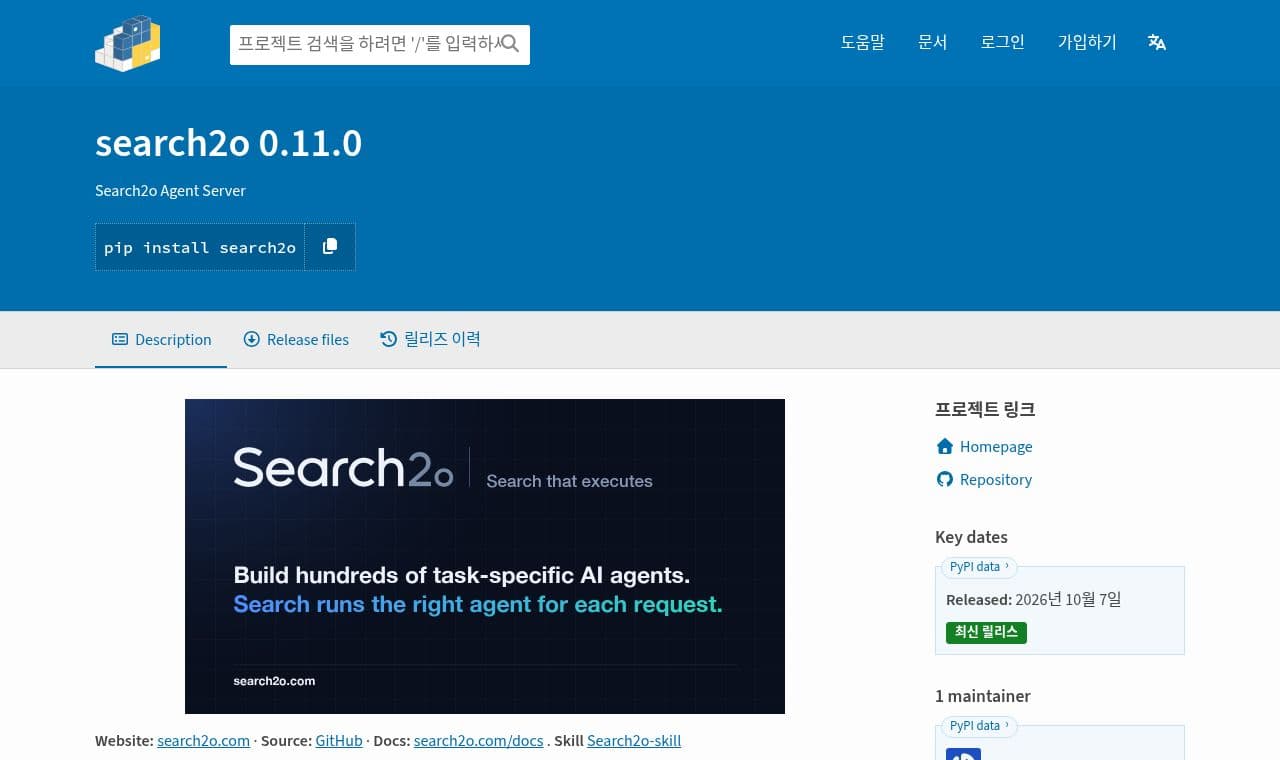Click the 프로젝트 링크 heading

[x=985, y=409]
